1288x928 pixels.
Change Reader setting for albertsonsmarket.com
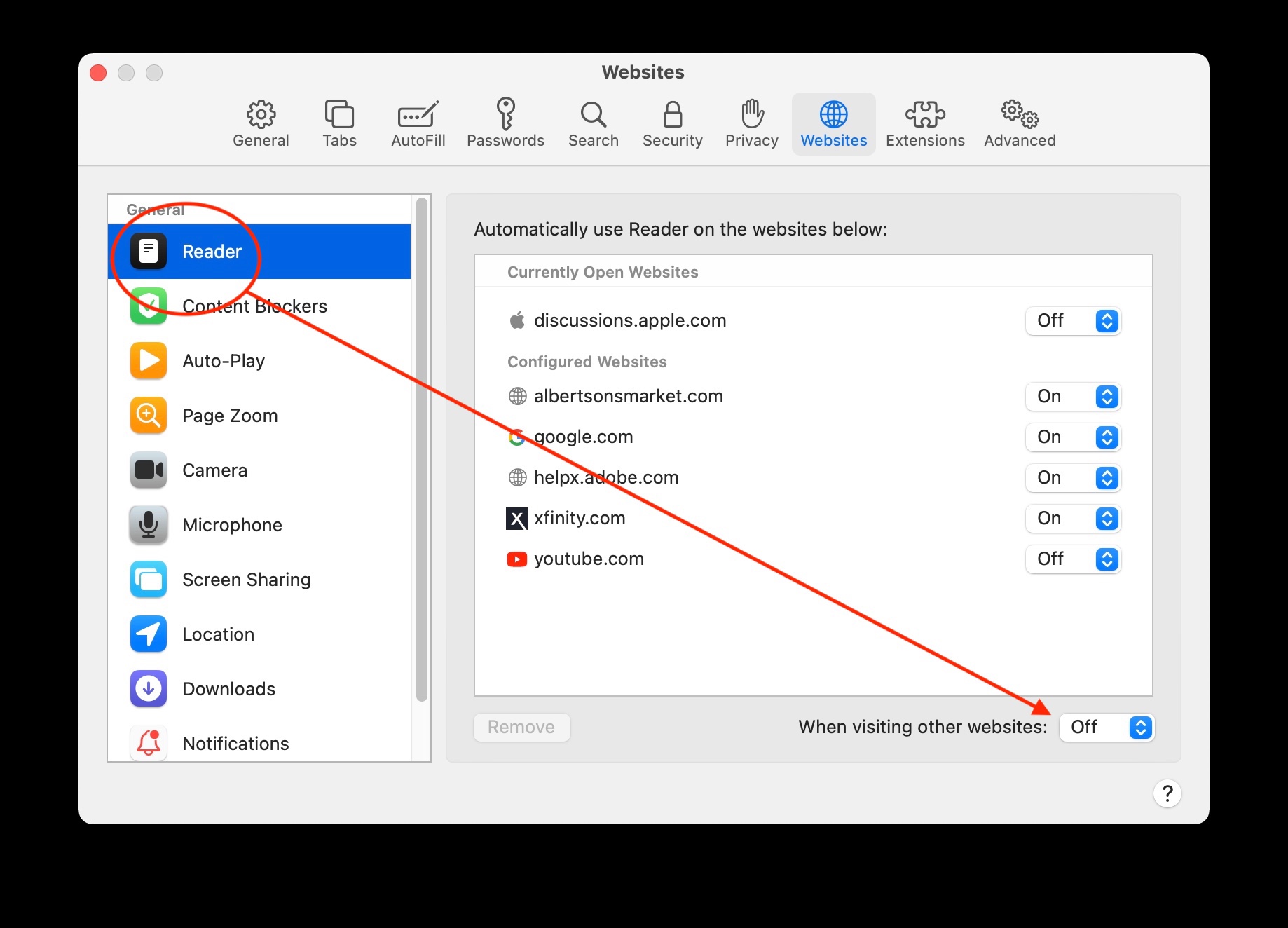(x=1073, y=397)
